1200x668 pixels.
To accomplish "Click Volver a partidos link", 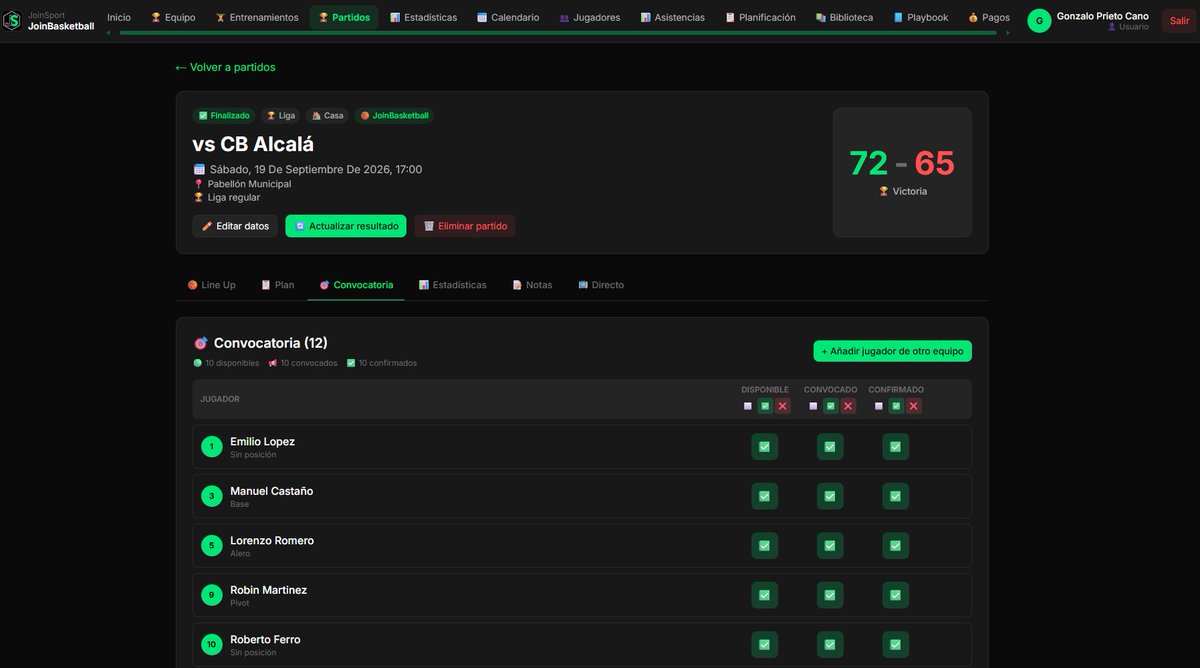I will (x=225, y=67).
